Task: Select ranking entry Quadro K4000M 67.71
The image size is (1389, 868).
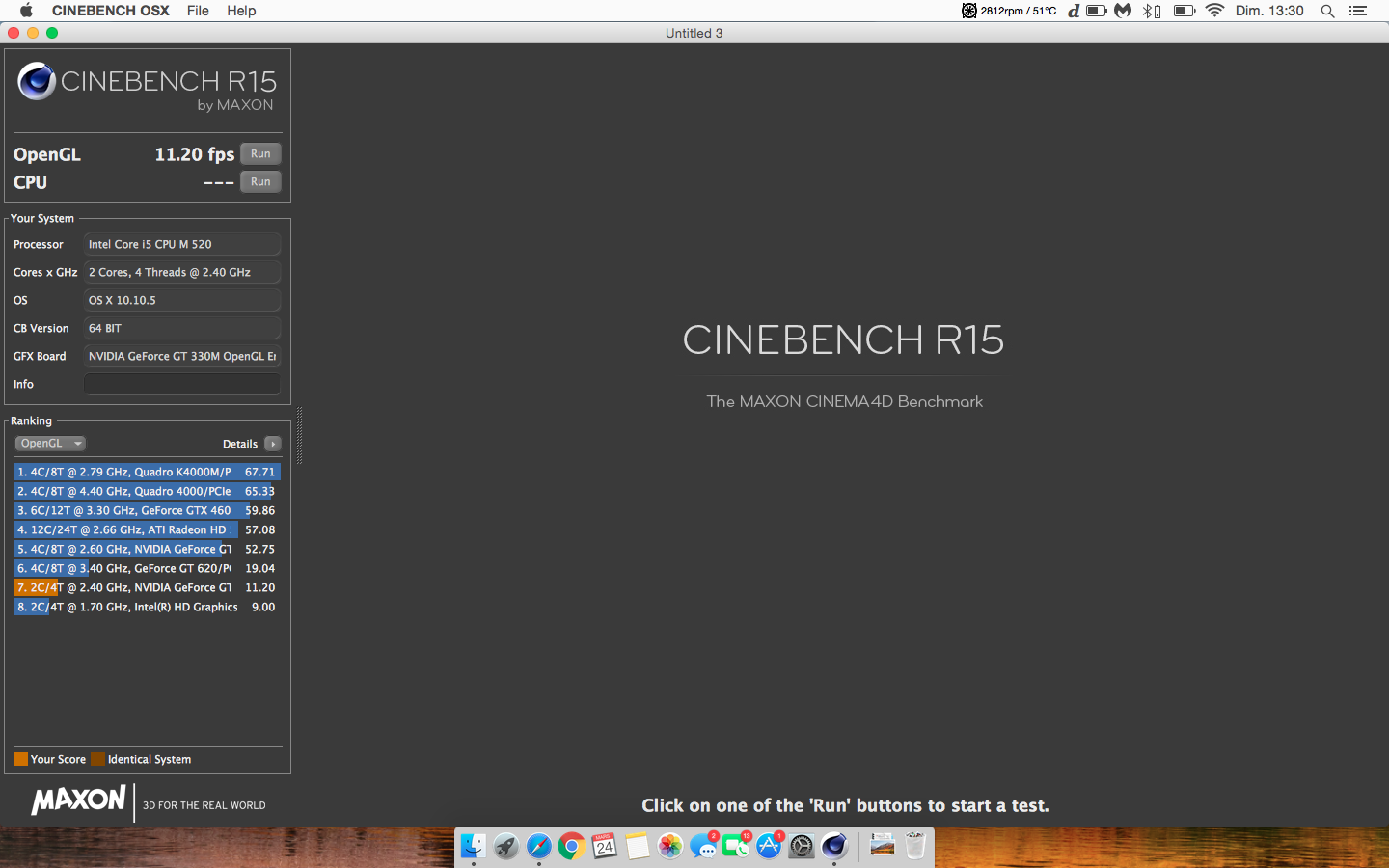Action: (147, 472)
